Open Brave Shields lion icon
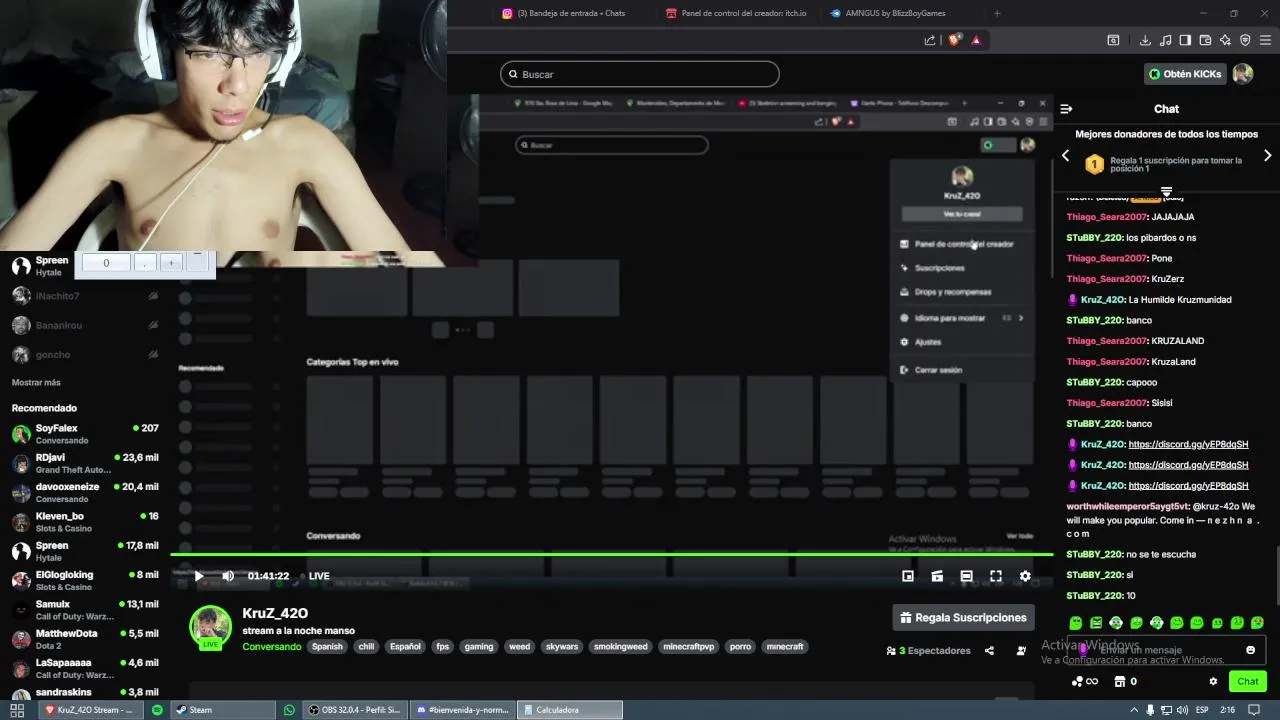Screen dimensions: 1280x720 954,40
